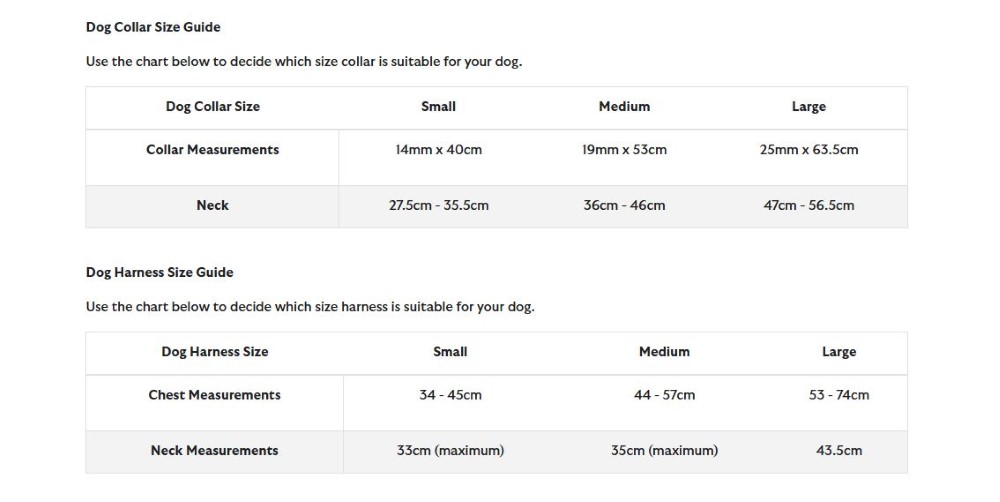Click the 33cm (maximum) neck cell
This screenshot has width=1000, height=502.
pos(450,450)
